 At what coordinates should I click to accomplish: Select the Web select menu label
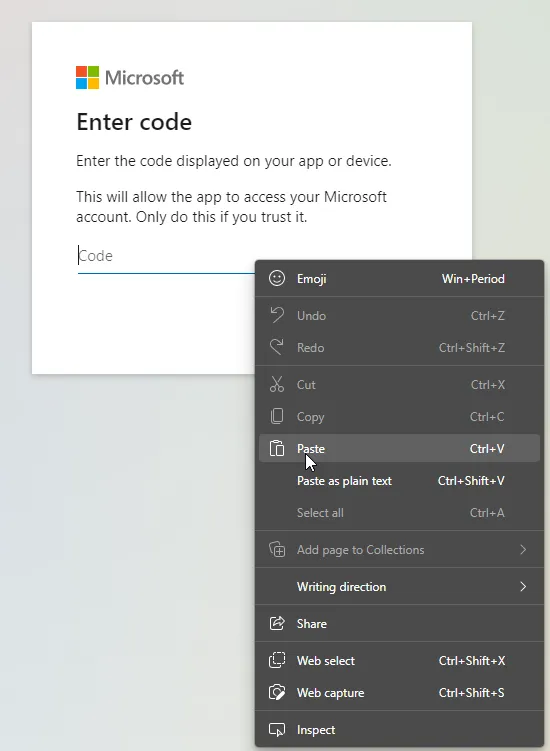[326, 660]
